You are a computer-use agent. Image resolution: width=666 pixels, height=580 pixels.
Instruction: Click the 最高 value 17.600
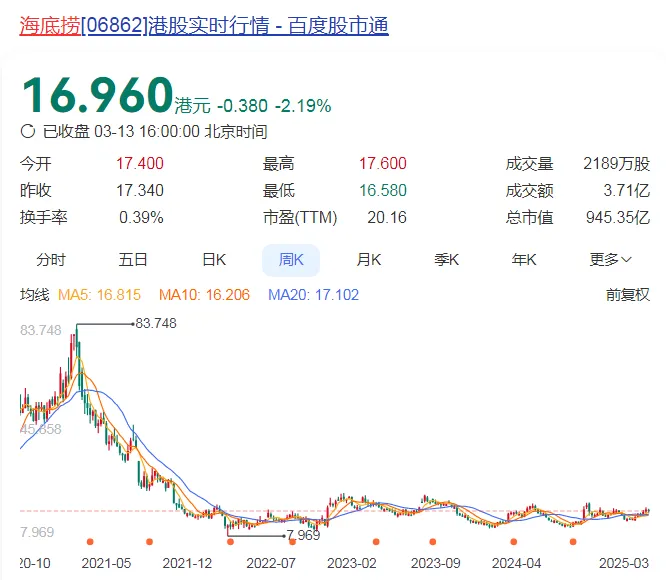pyautogui.click(x=383, y=163)
